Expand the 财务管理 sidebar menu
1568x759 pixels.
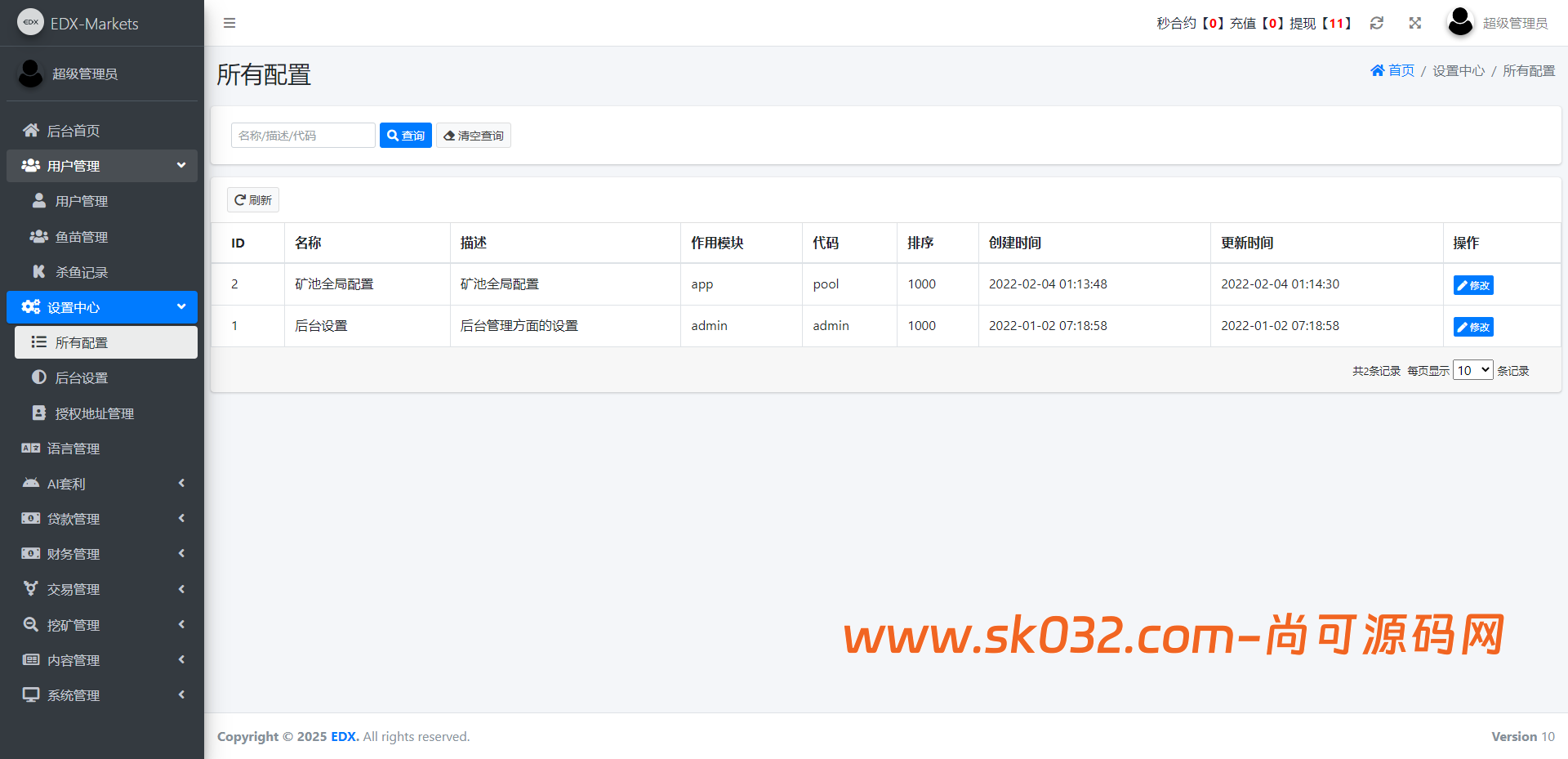point(102,554)
